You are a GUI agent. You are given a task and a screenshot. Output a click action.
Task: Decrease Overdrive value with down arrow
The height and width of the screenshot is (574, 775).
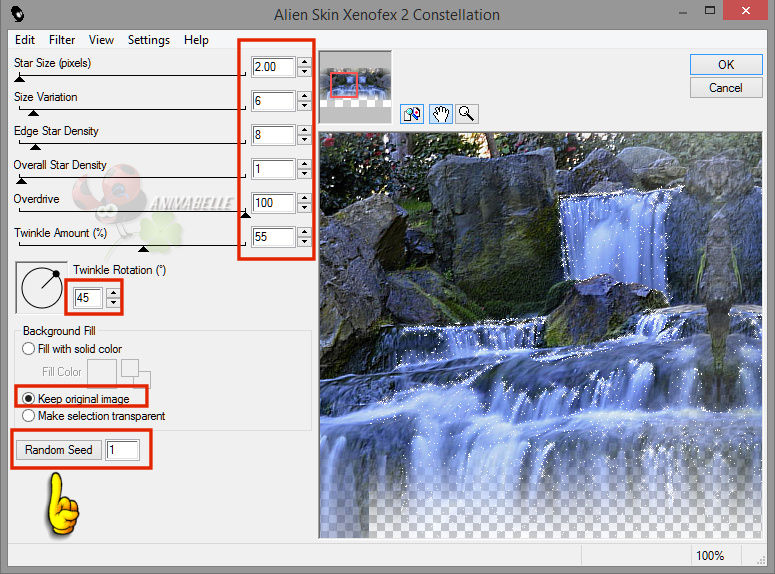304,208
